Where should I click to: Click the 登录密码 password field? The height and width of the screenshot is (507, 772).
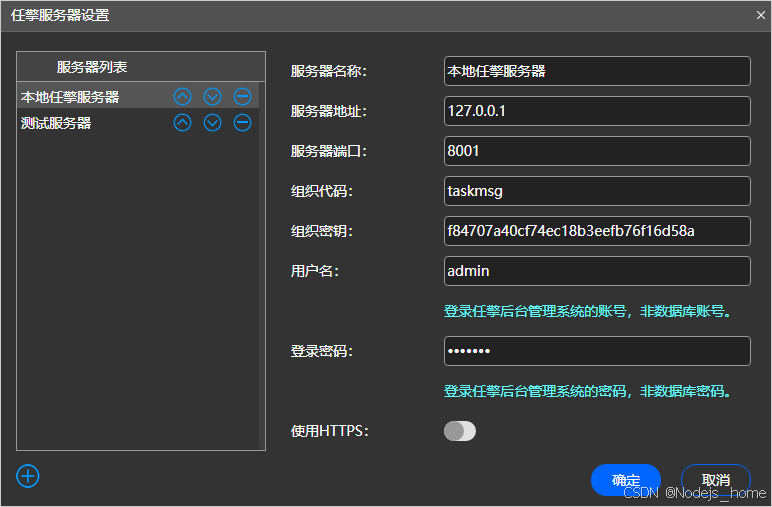click(x=596, y=351)
